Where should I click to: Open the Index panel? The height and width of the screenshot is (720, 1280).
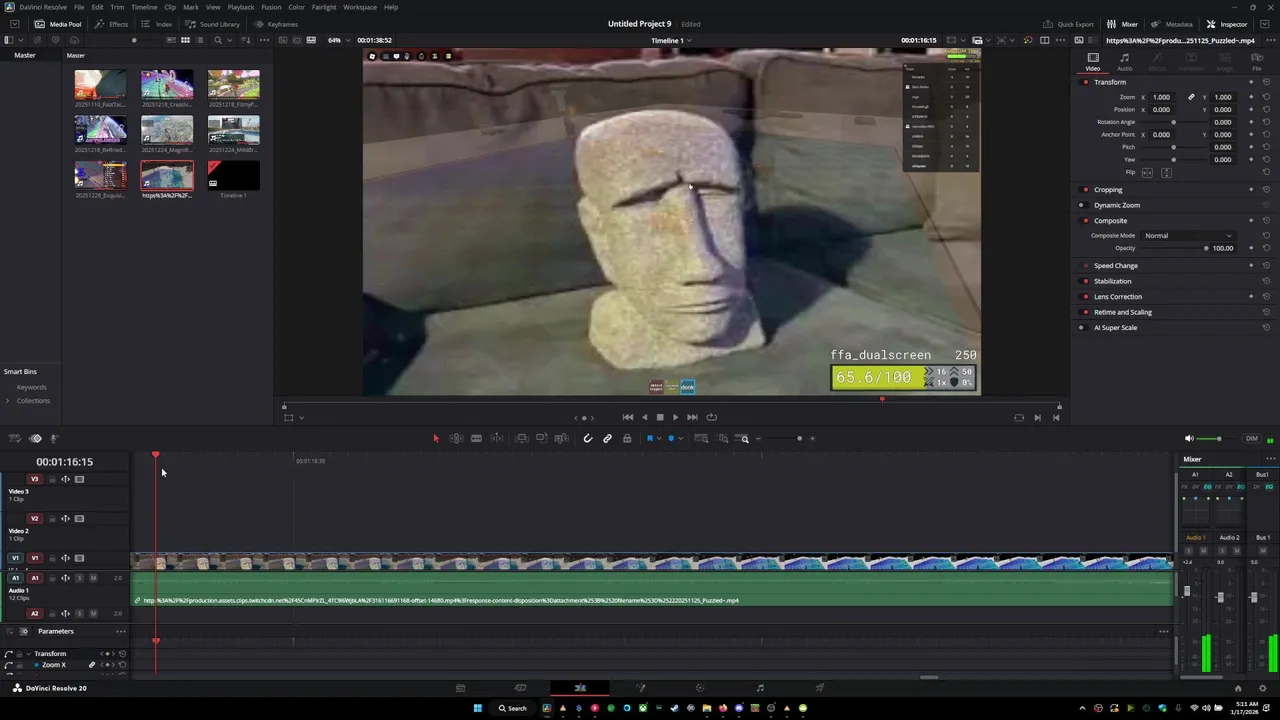[157, 24]
